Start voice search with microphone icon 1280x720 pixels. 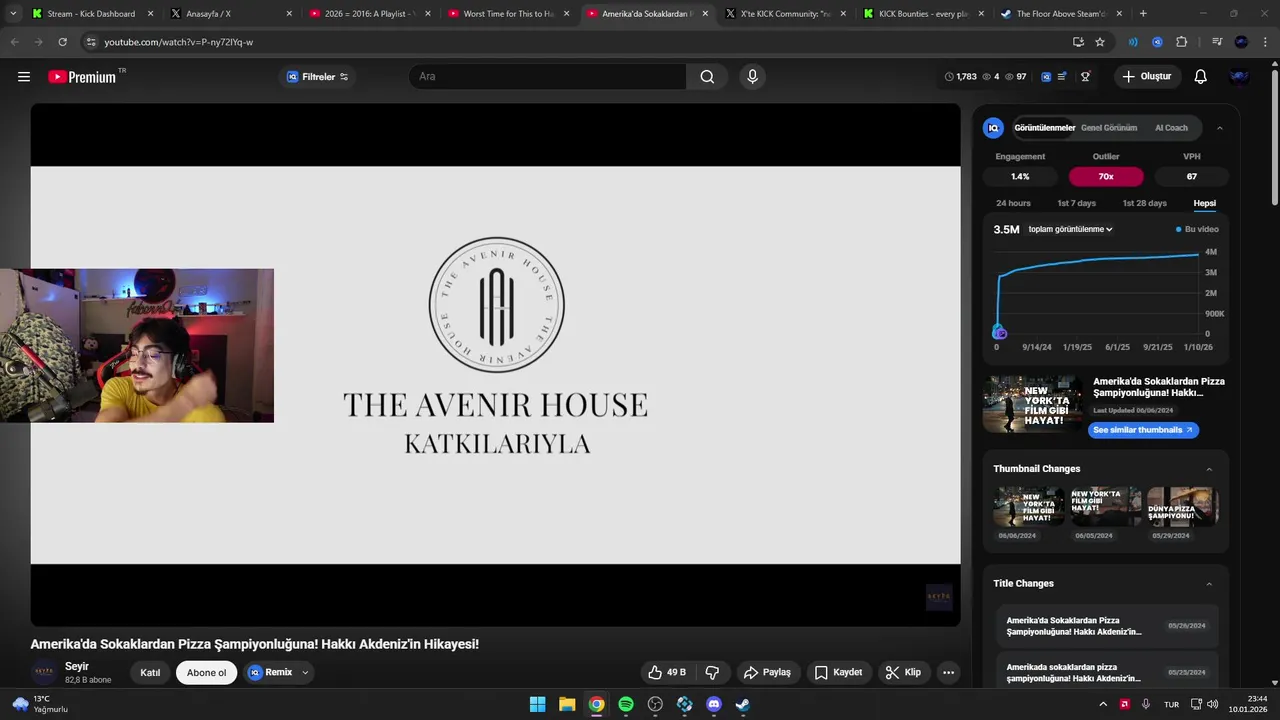click(x=752, y=77)
